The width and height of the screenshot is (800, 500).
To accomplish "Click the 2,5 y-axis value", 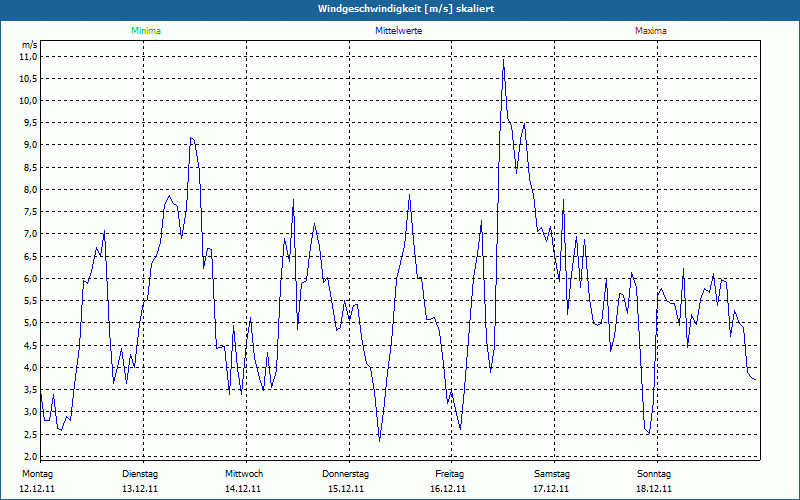I will tap(30, 435).
